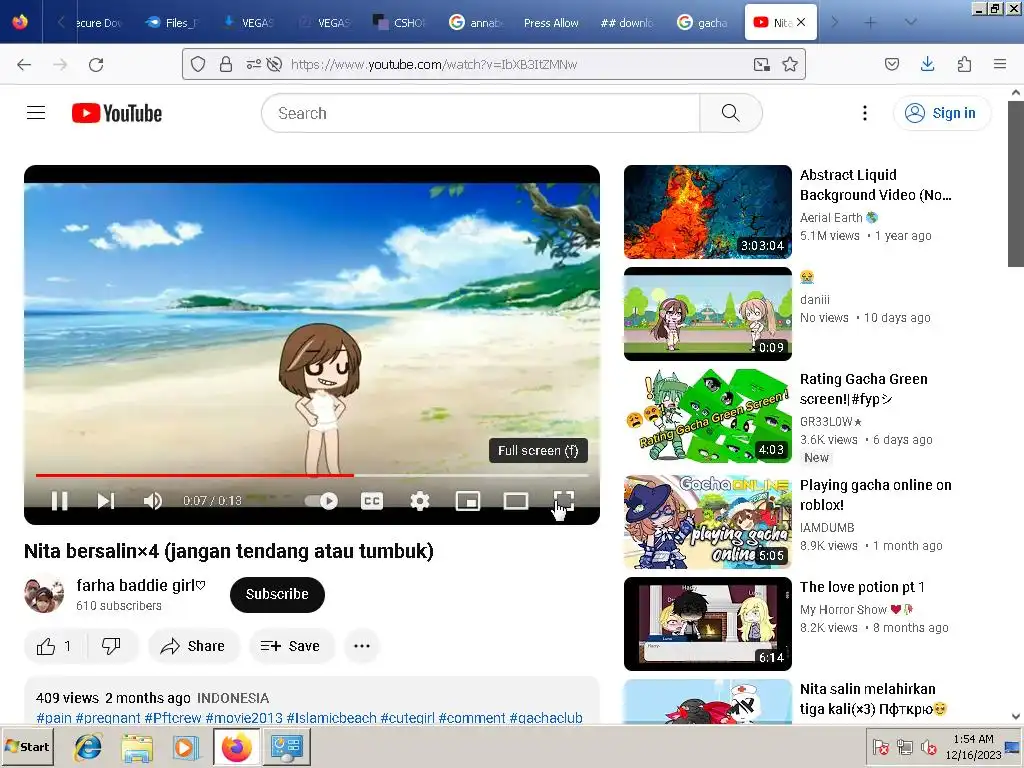Screen dimensions: 1024x768
Task: Expand the list all tabs dropdown
Action: [x=910, y=22]
